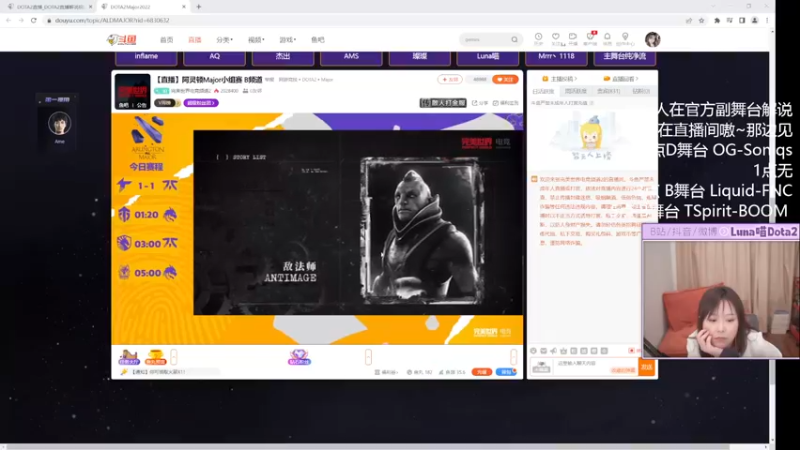The image size is (800, 450).
Task: Go back with browser back arrow
Action: 9,20
